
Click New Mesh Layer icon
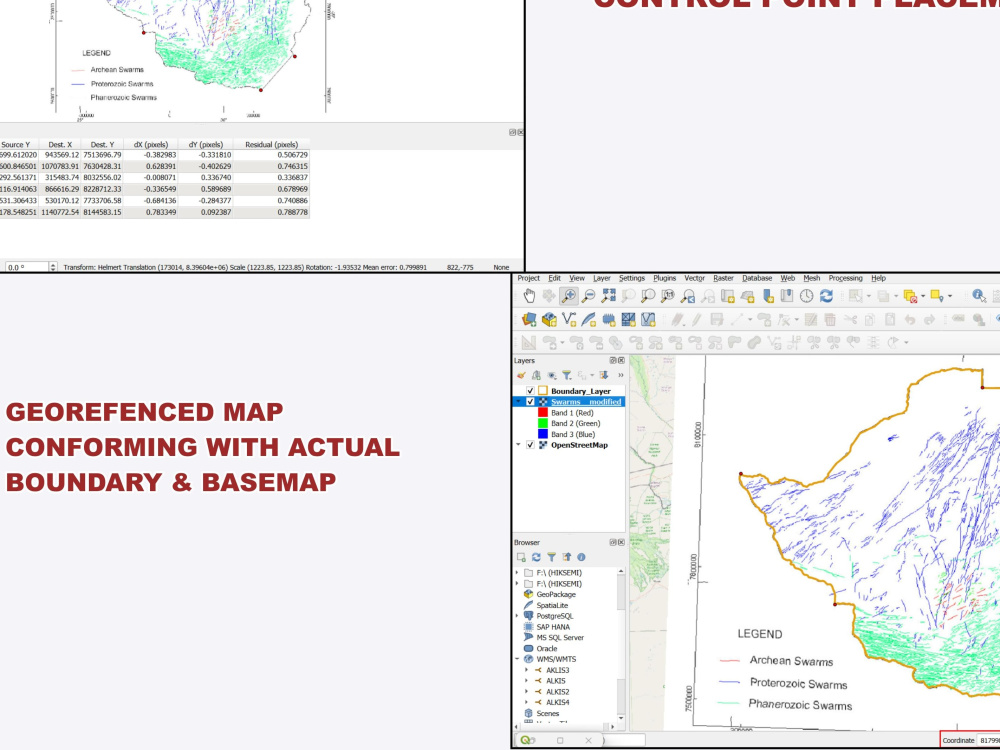point(628,320)
